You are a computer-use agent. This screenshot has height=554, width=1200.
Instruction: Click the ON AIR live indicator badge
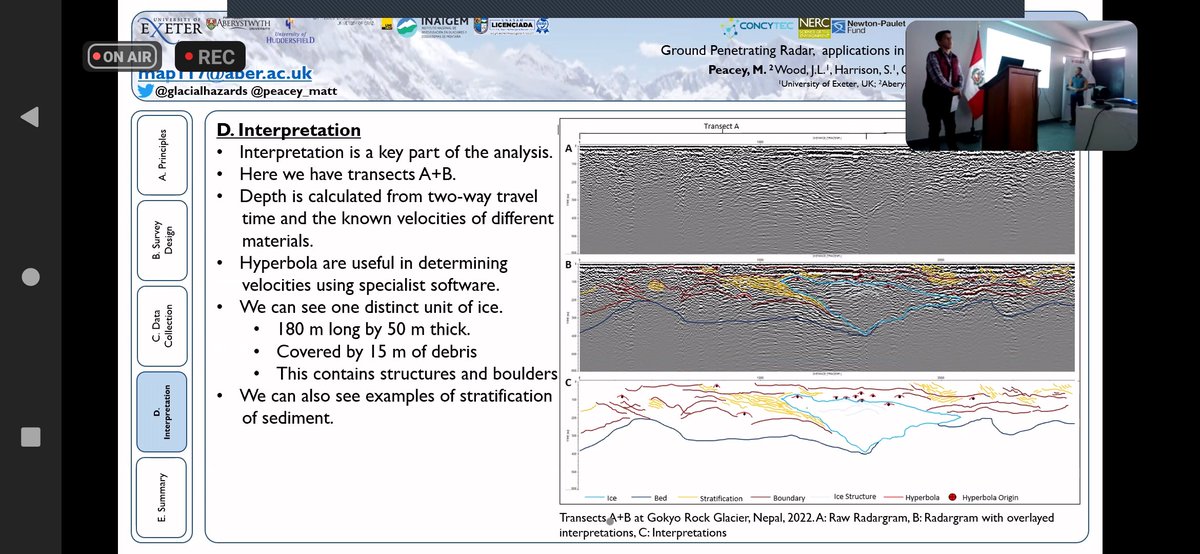point(122,57)
